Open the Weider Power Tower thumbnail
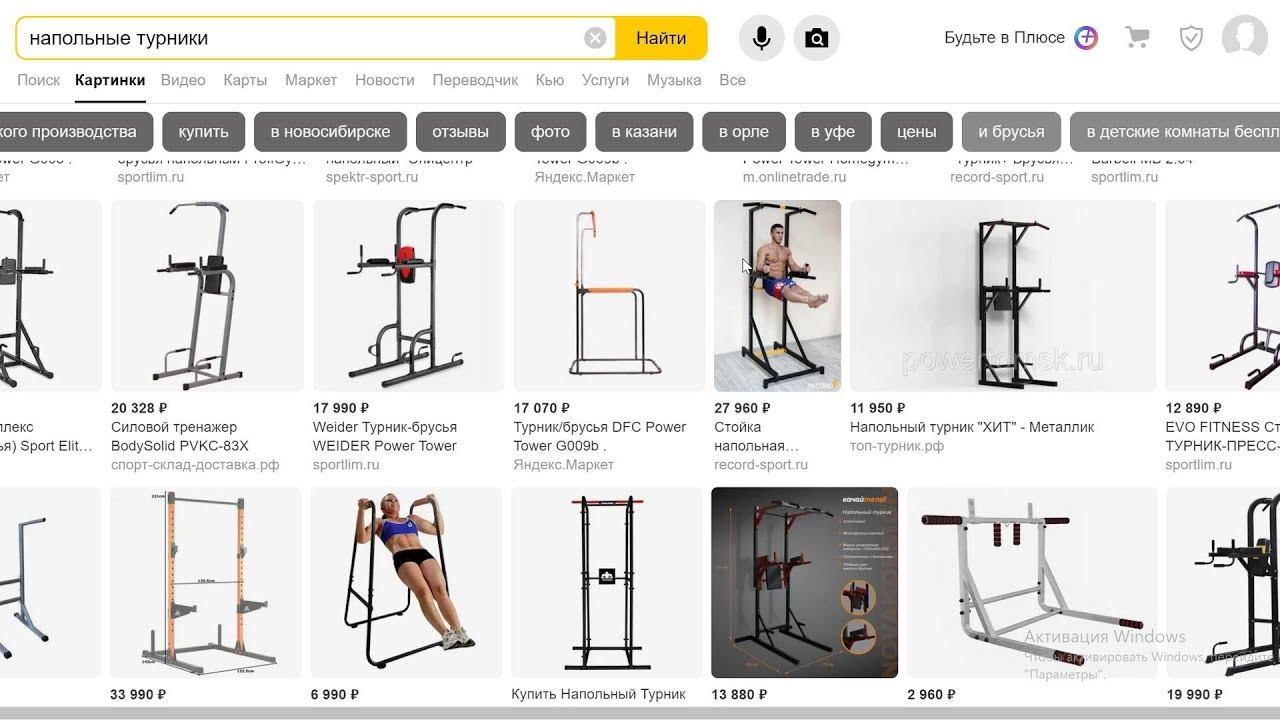Viewport: 1280px width, 720px height. 408,296
